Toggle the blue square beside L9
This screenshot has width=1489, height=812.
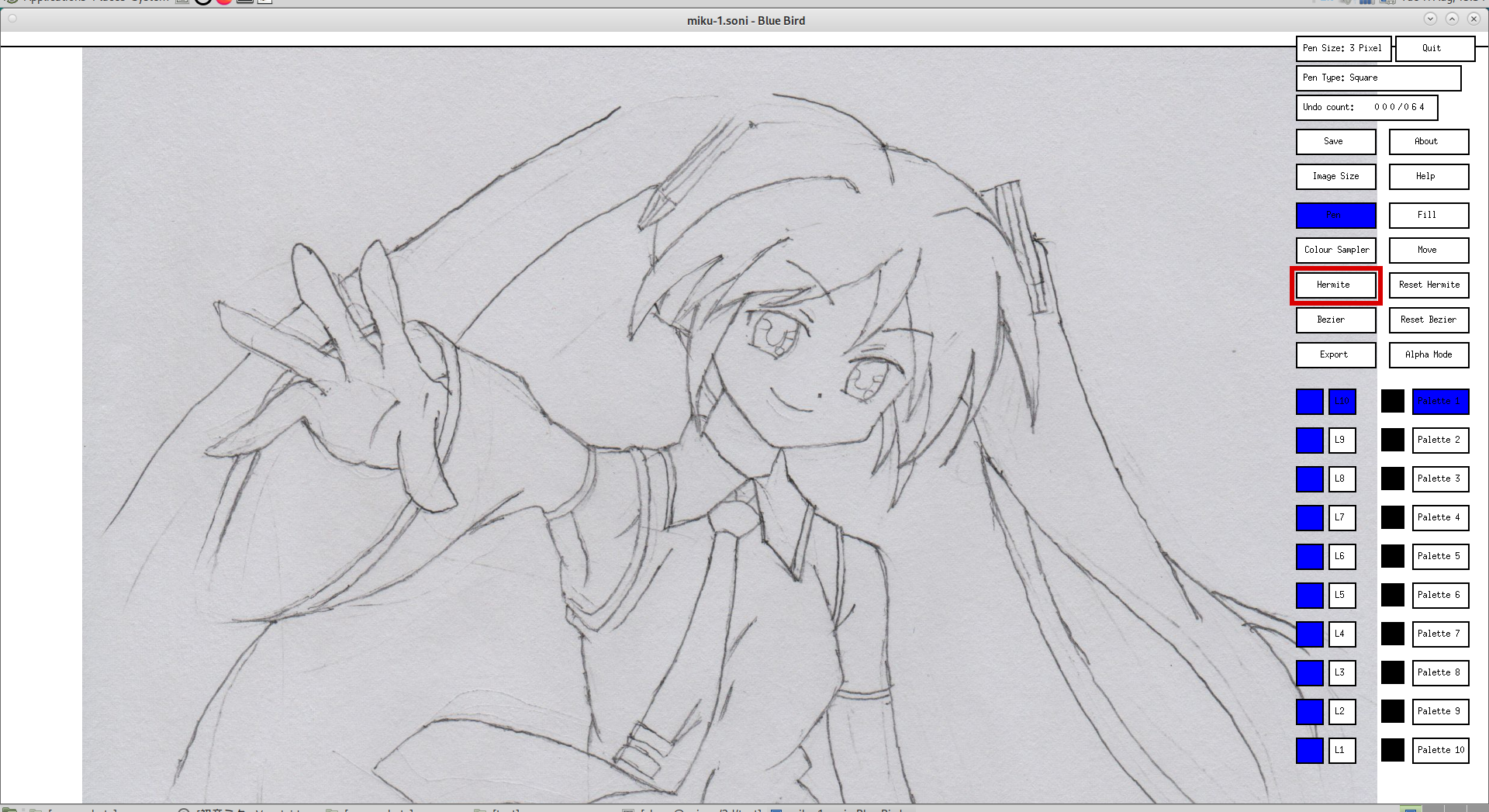pyautogui.click(x=1310, y=440)
